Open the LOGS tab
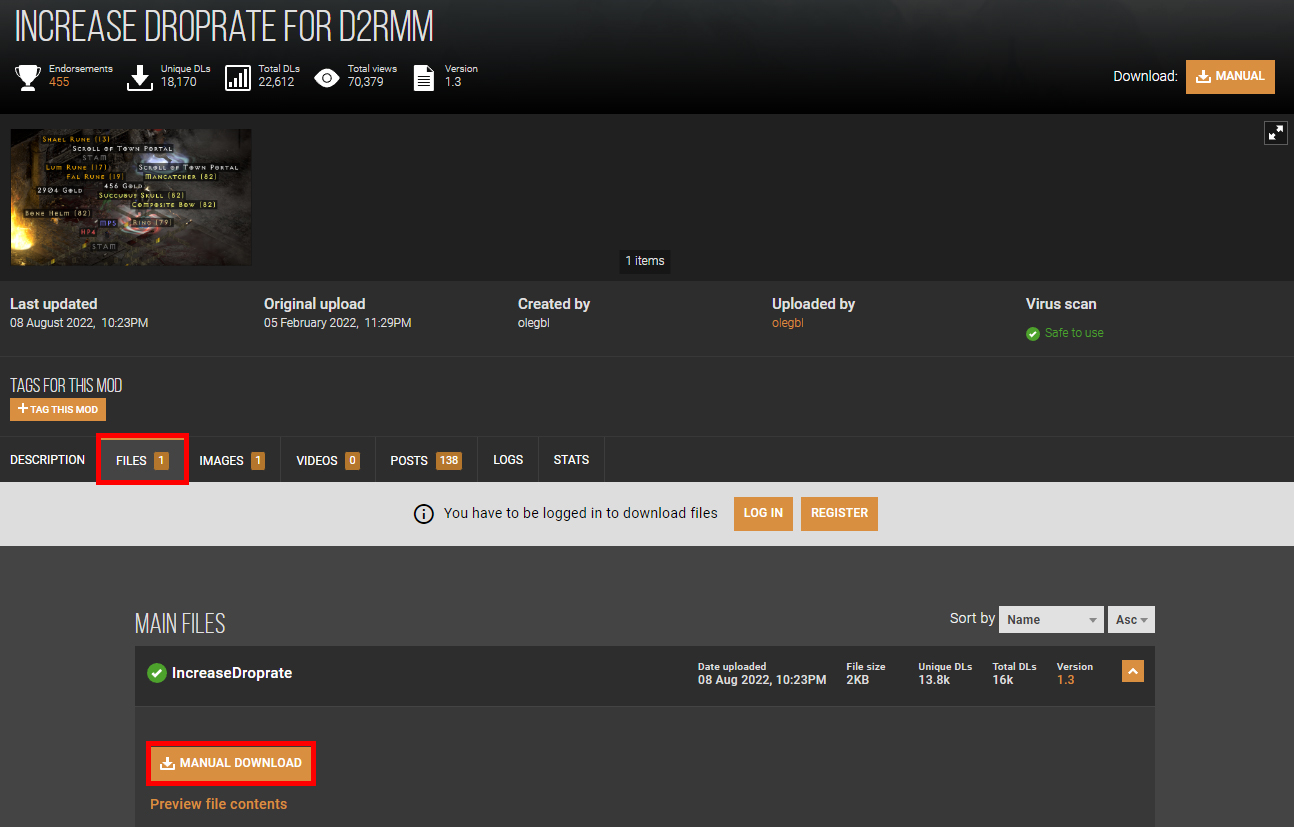The image size is (1294, 827). (508, 460)
